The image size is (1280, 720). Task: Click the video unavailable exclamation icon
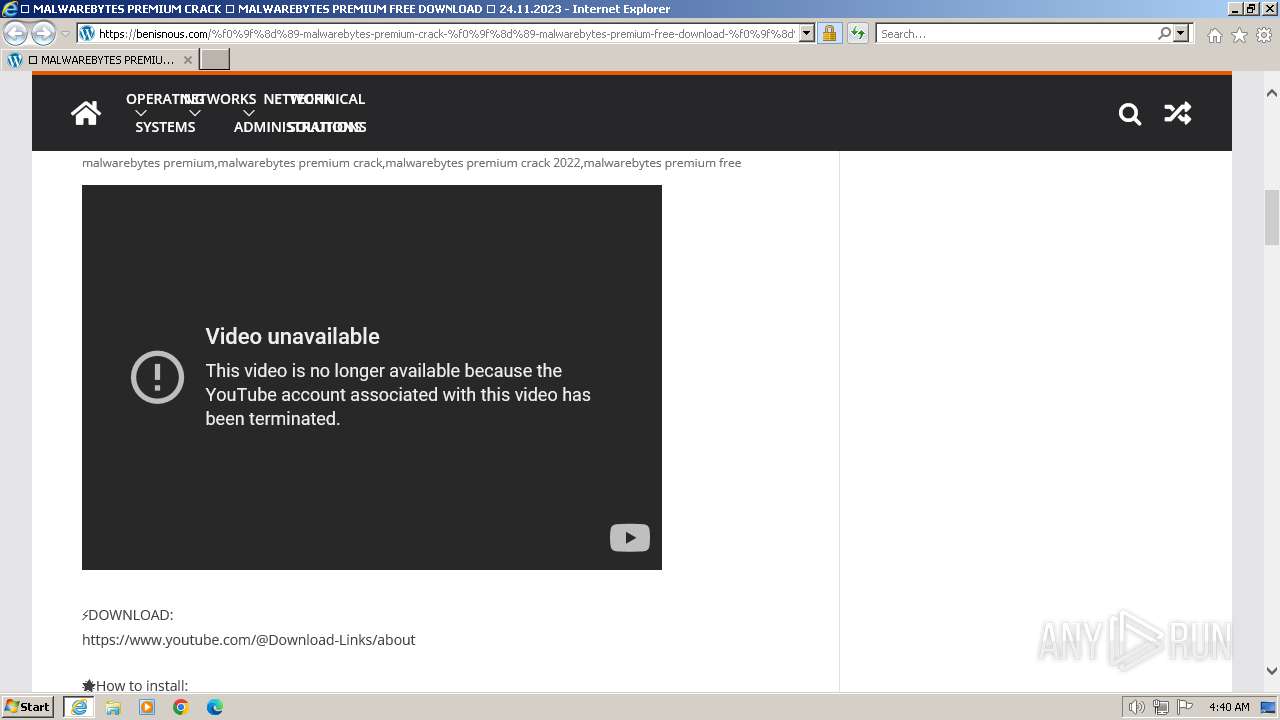pyautogui.click(x=157, y=377)
